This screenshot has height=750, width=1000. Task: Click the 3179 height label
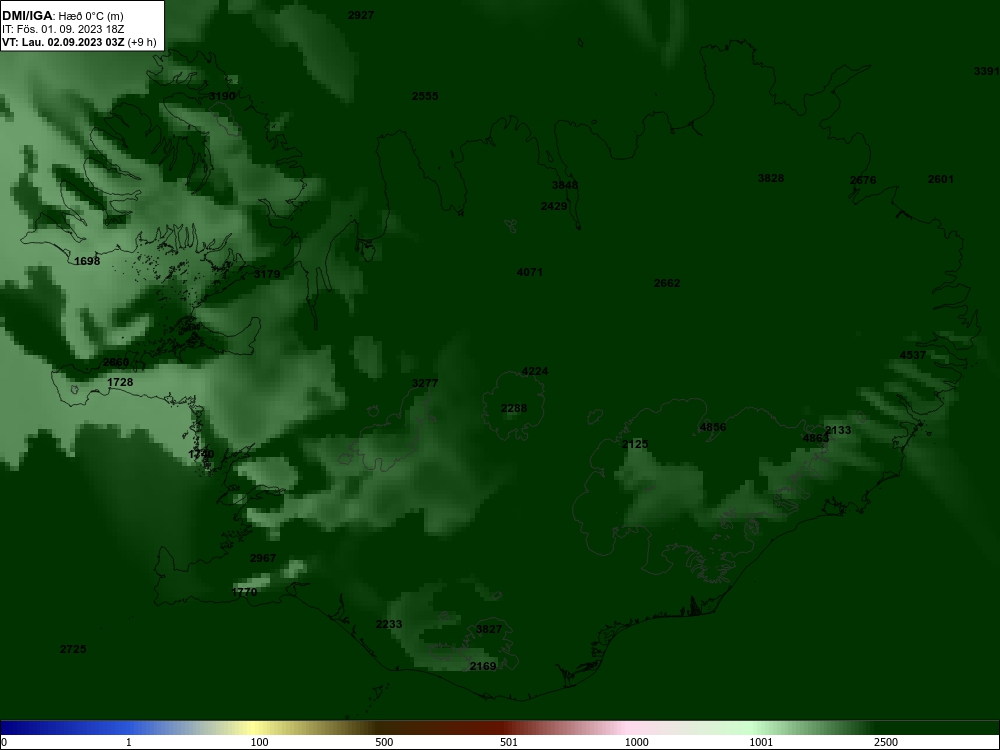tap(267, 274)
